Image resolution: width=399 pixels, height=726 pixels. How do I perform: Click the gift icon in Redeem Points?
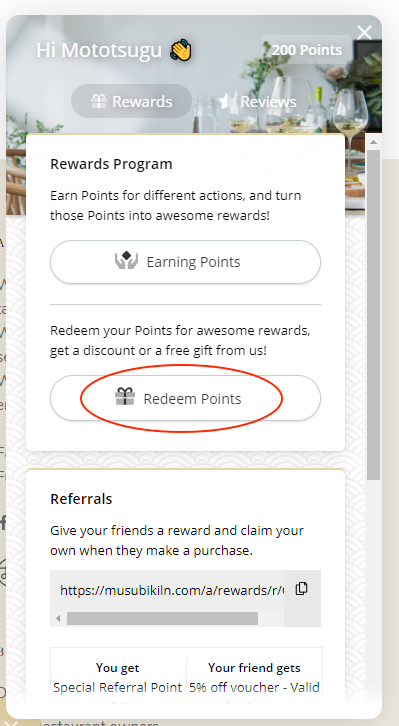pyautogui.click(x=125, y=397)
